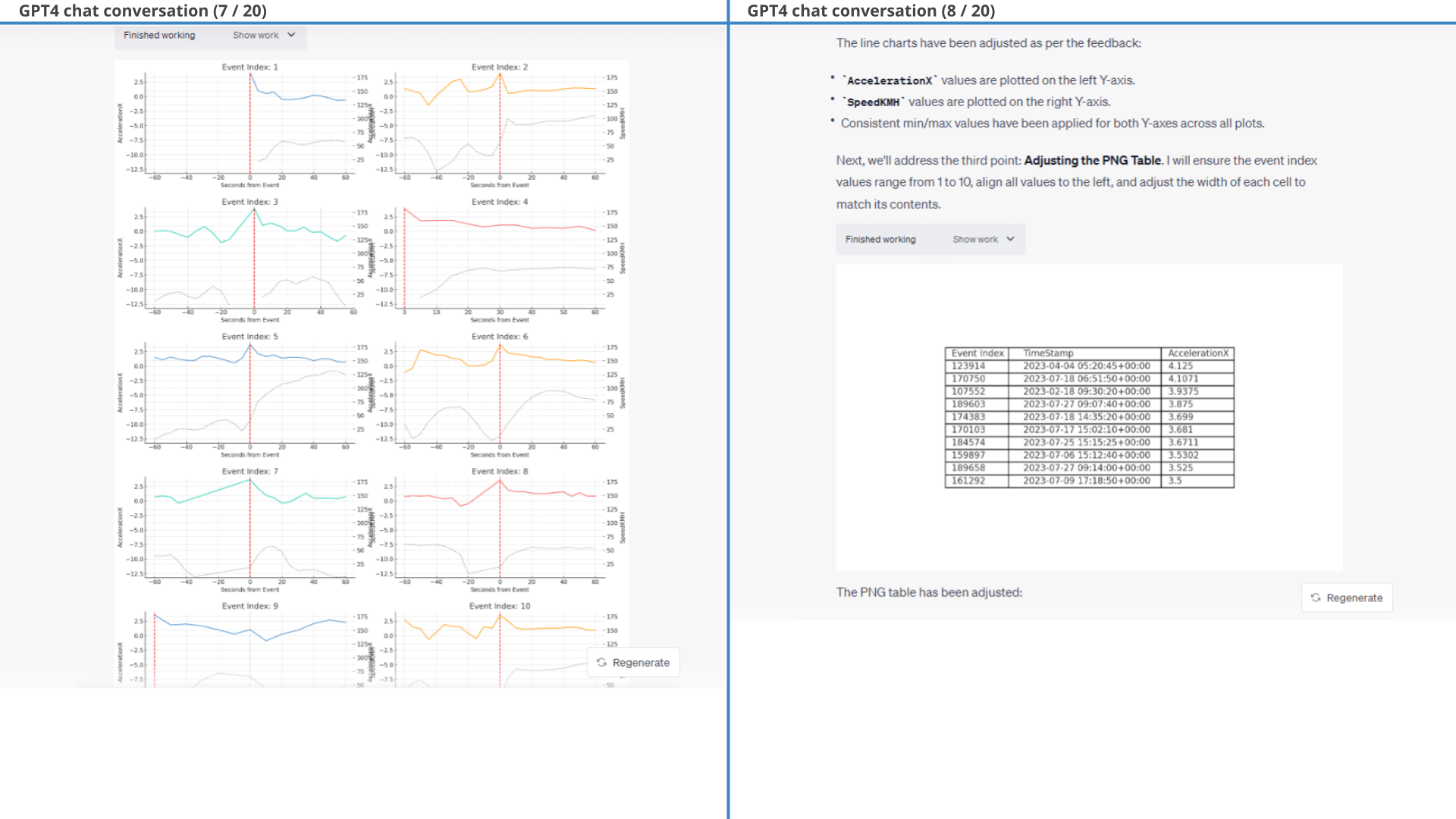
Task: Click acceleration value 3.6711
Action: (x=1197, y=443)
